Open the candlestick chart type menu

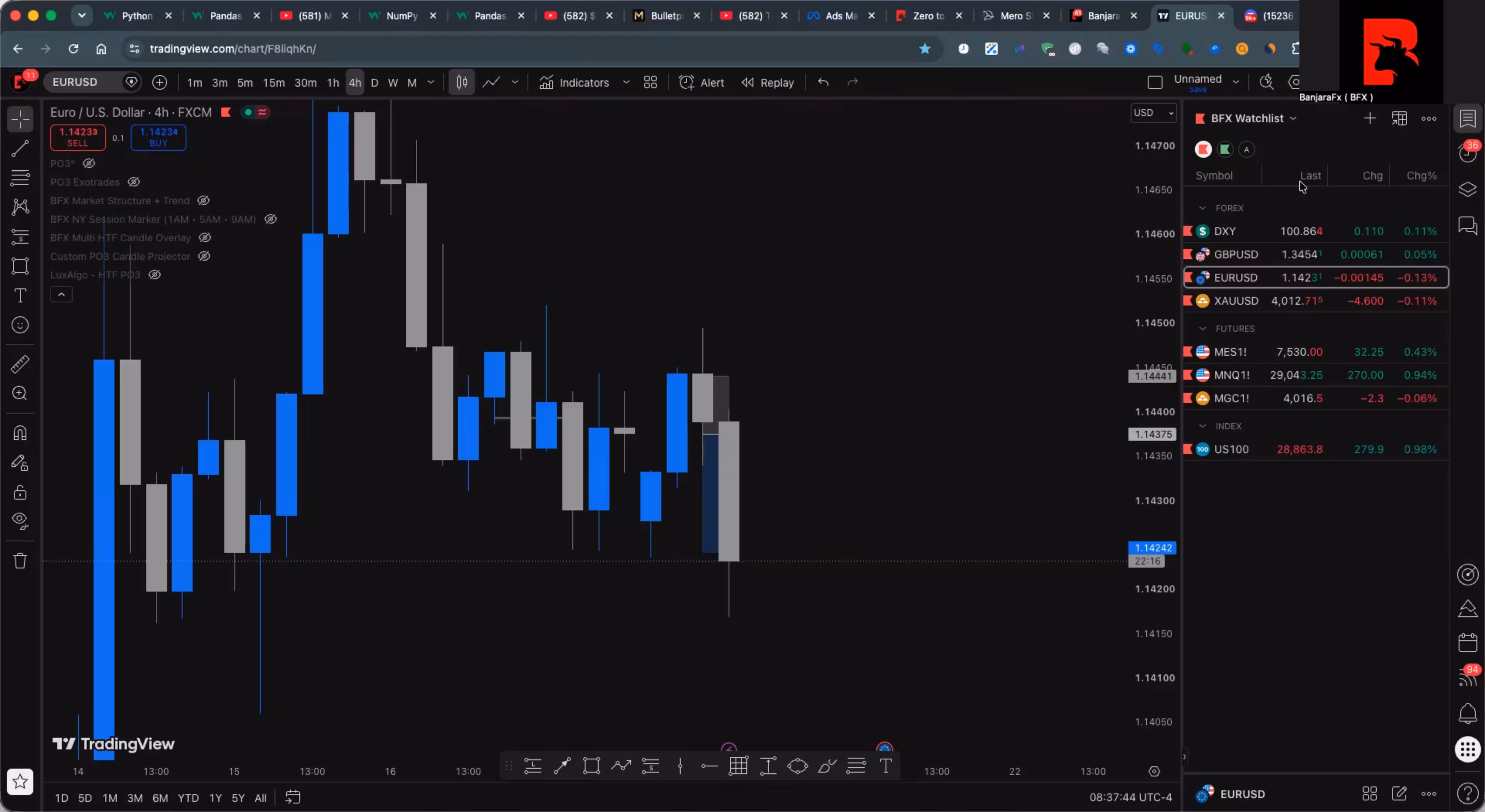point(462,82)
